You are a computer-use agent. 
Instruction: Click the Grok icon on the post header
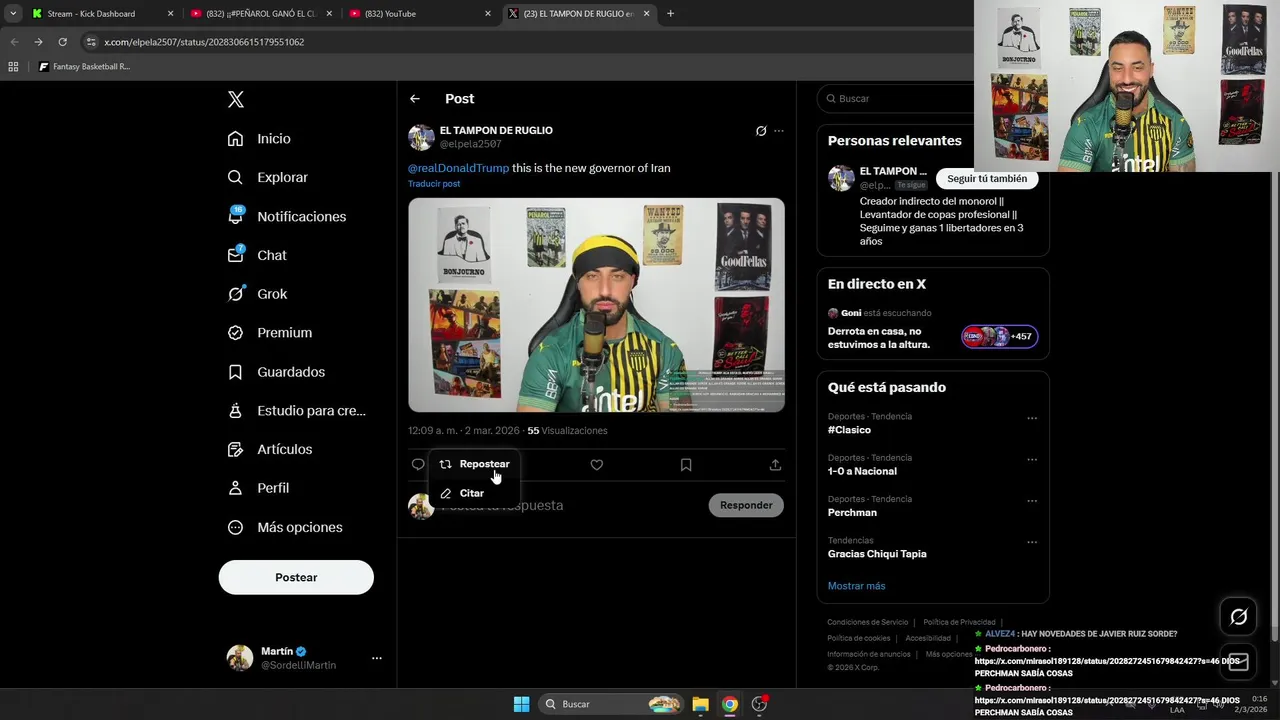point(761,131)
